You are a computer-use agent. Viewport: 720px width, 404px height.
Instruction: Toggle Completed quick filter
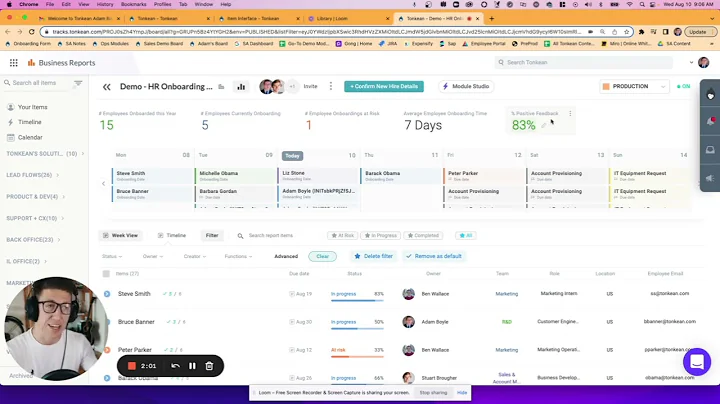coord(423,236)
